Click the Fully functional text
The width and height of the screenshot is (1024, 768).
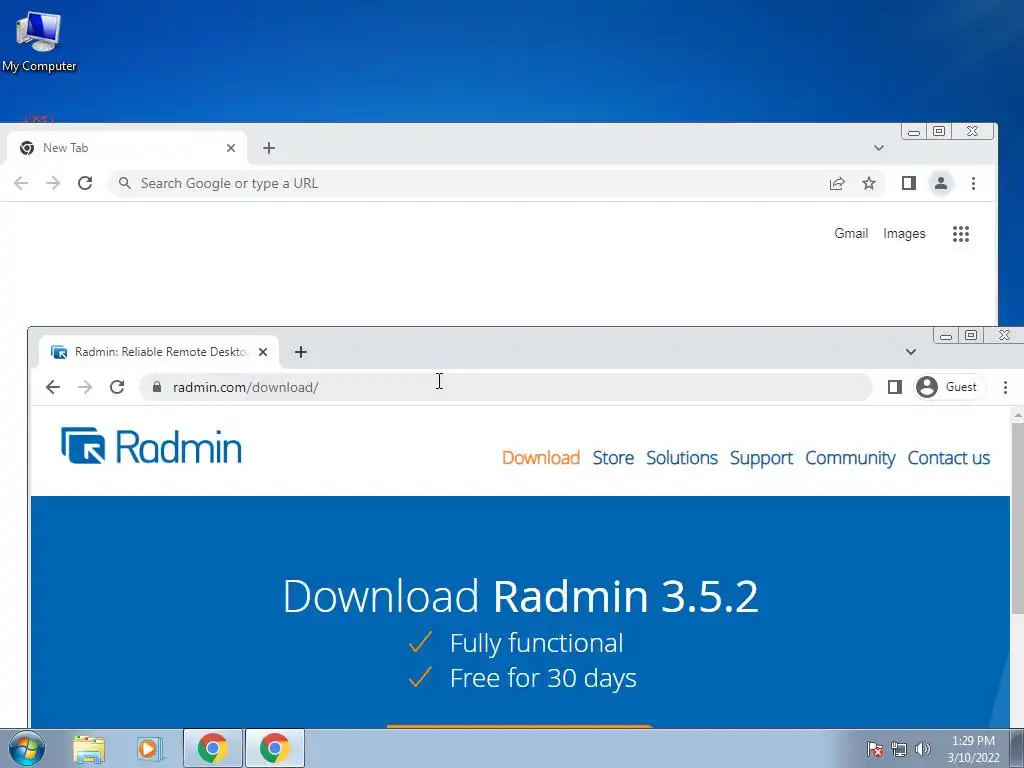(x=536, y=643)
